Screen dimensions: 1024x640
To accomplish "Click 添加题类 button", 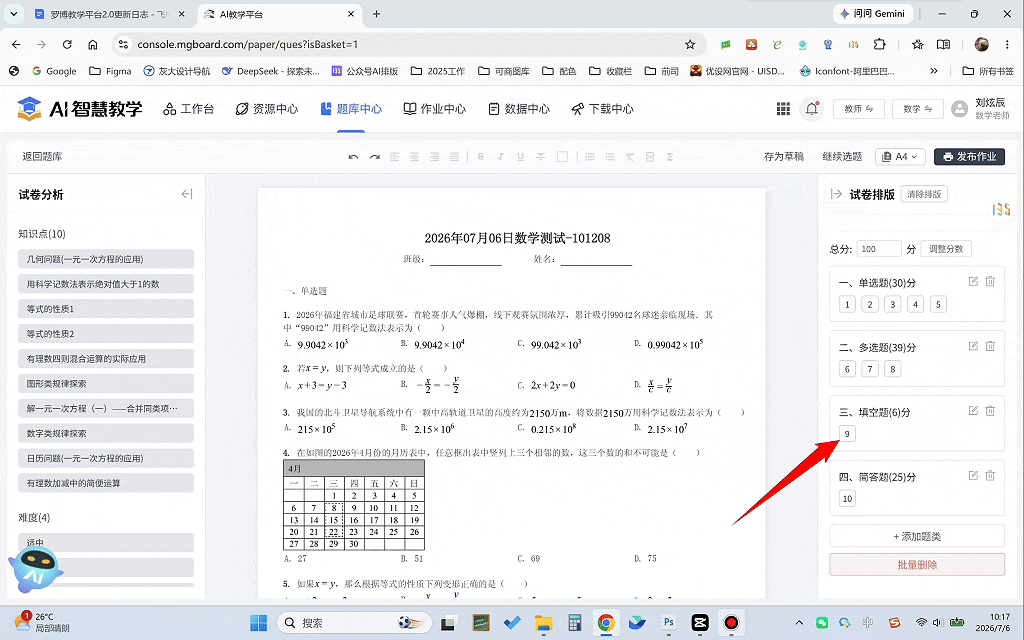I will tap(917, 536).
